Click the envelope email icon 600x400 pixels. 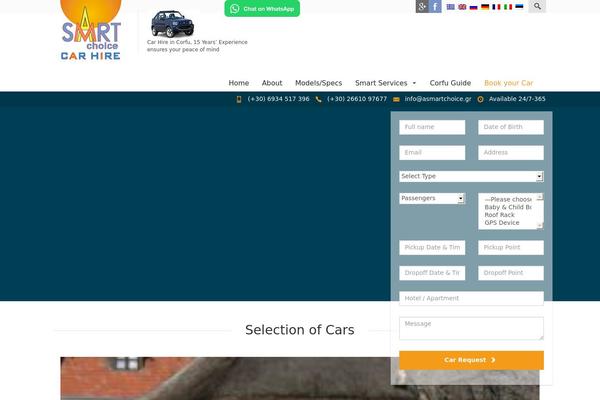point(396,99)
